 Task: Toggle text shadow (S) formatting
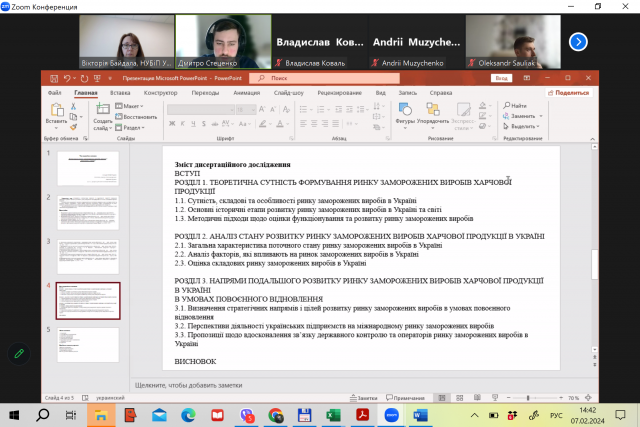[203, 124]
